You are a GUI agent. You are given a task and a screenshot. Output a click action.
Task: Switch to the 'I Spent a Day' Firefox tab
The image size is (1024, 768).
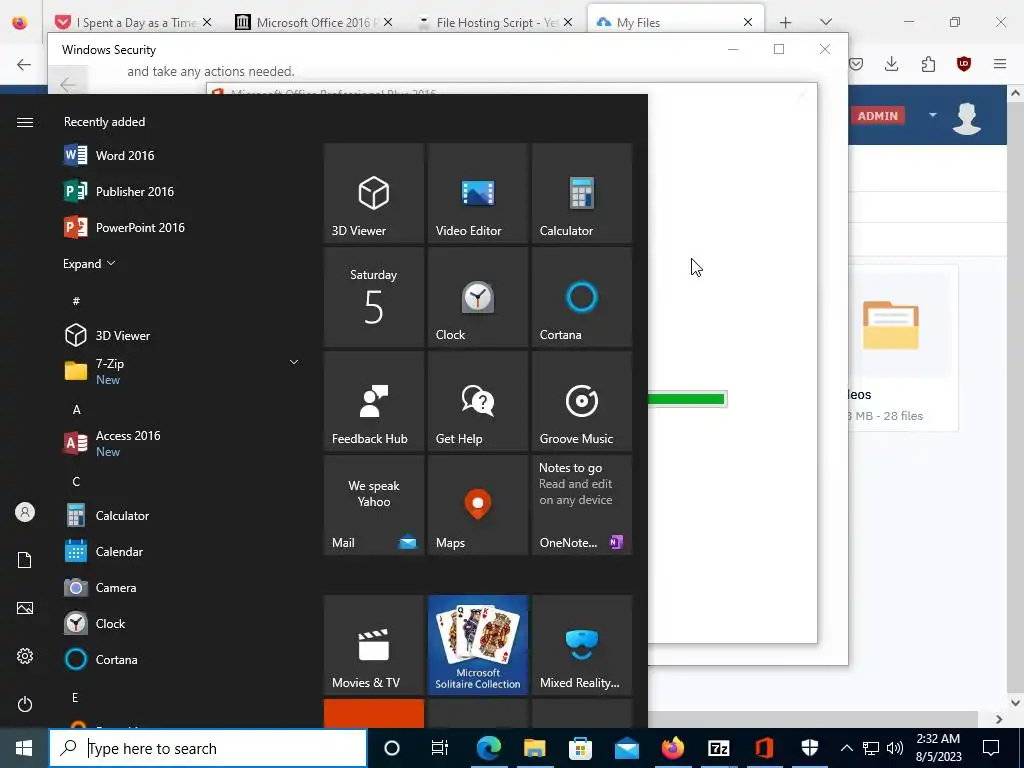[x=135, y=22]
